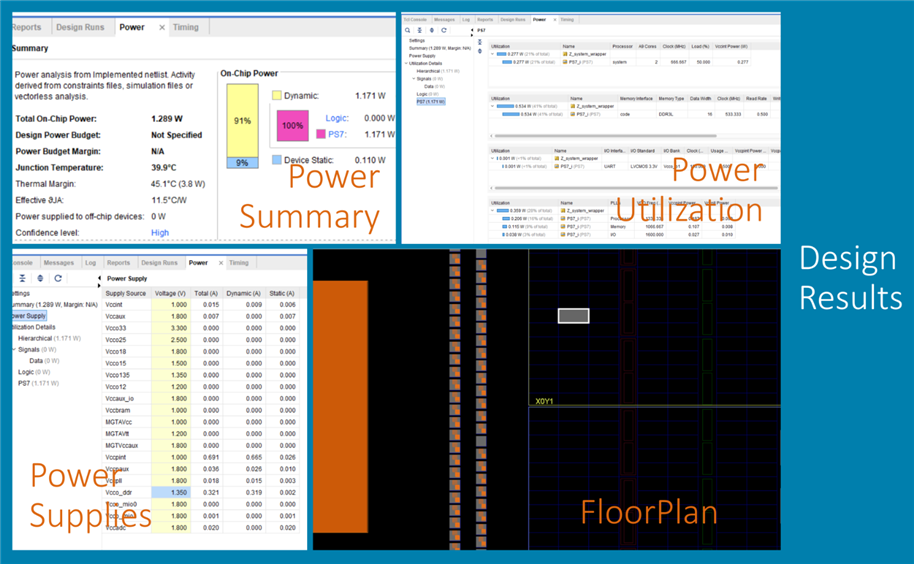
Task: Click the Logic link in On-Chip Power
Action: pyautogui.click(x=336, y=118)
